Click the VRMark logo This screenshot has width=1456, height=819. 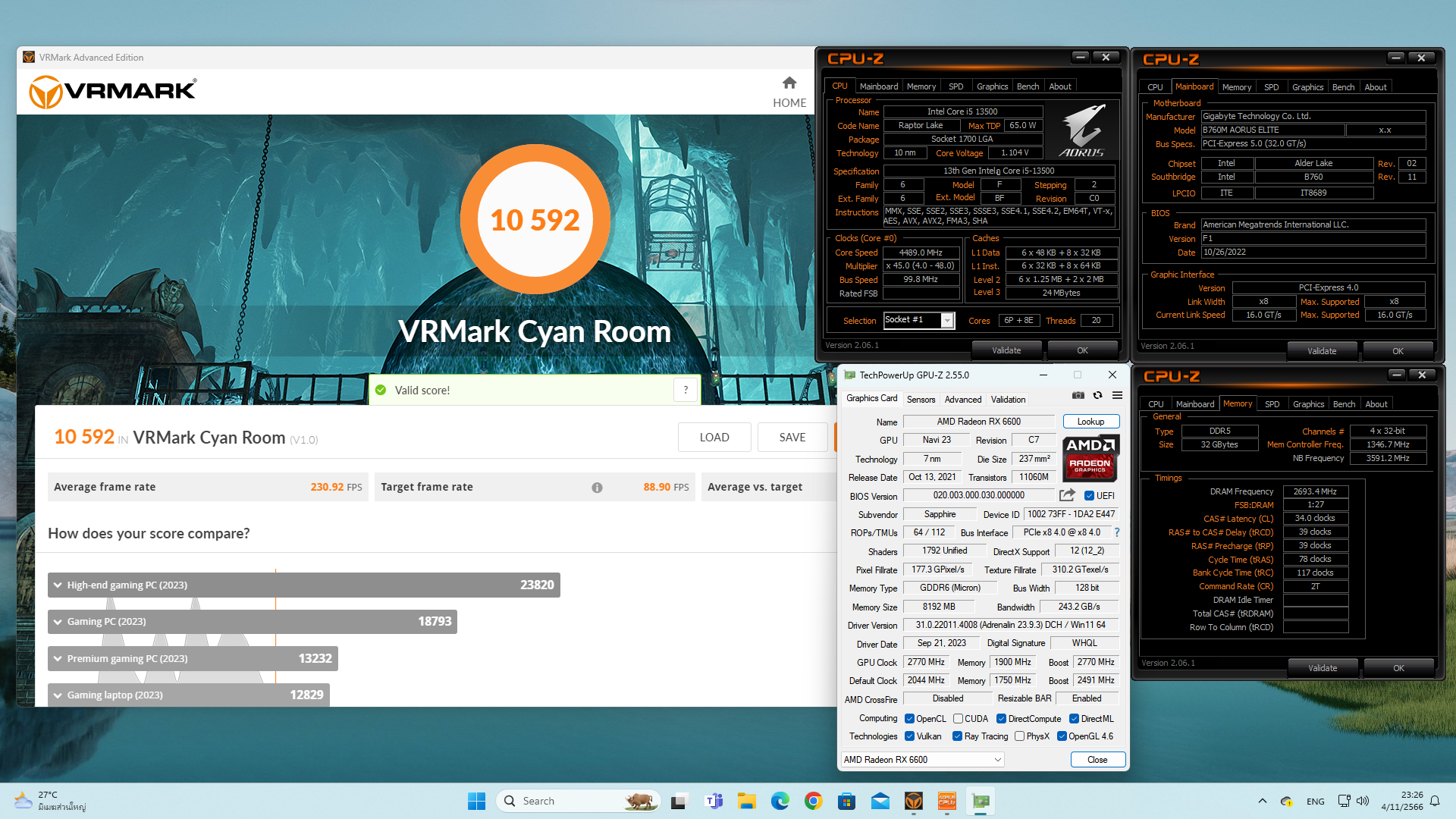coord(113,92)
